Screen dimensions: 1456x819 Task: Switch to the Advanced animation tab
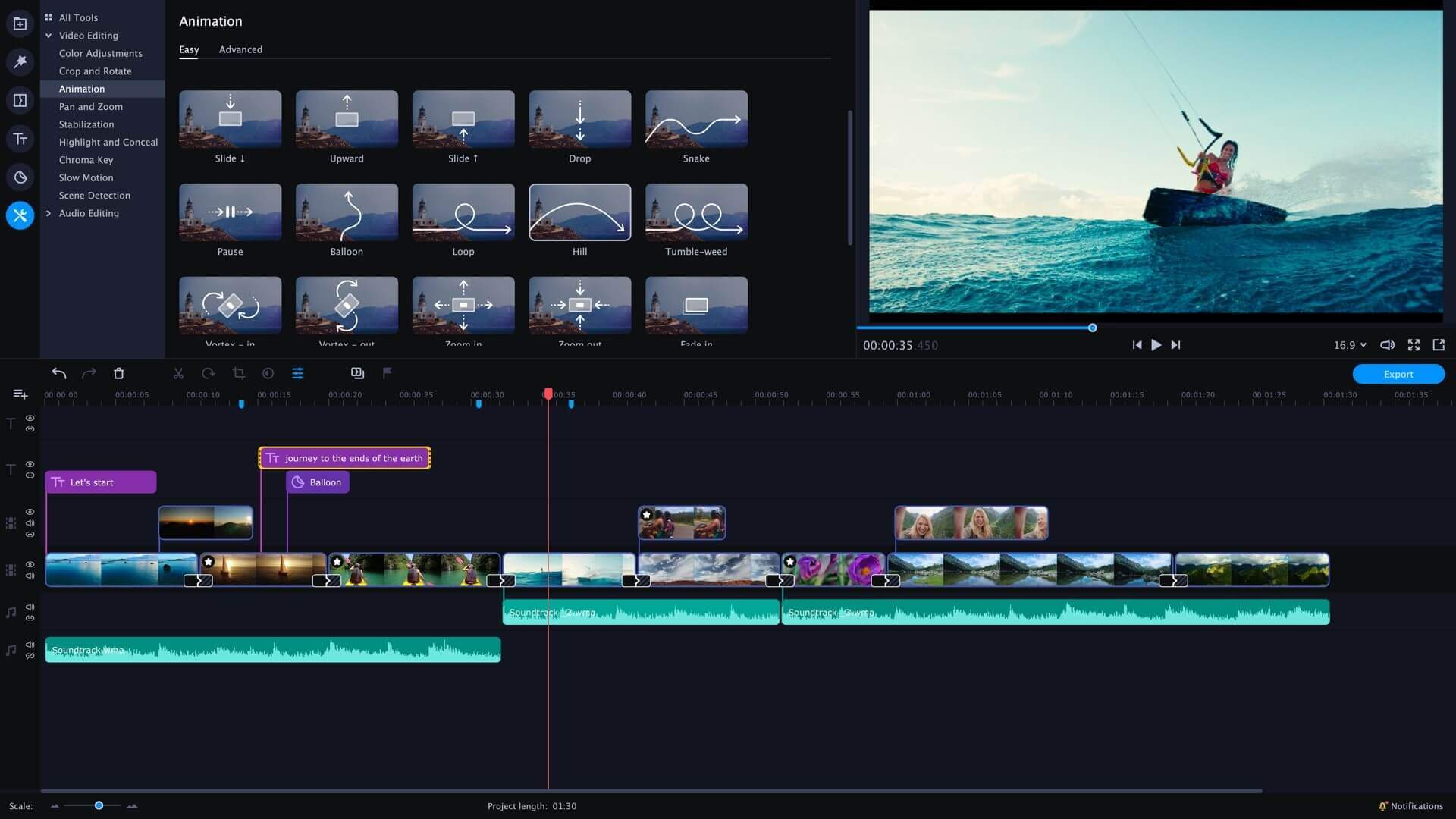pyautogui.click(x=240, y=49)
